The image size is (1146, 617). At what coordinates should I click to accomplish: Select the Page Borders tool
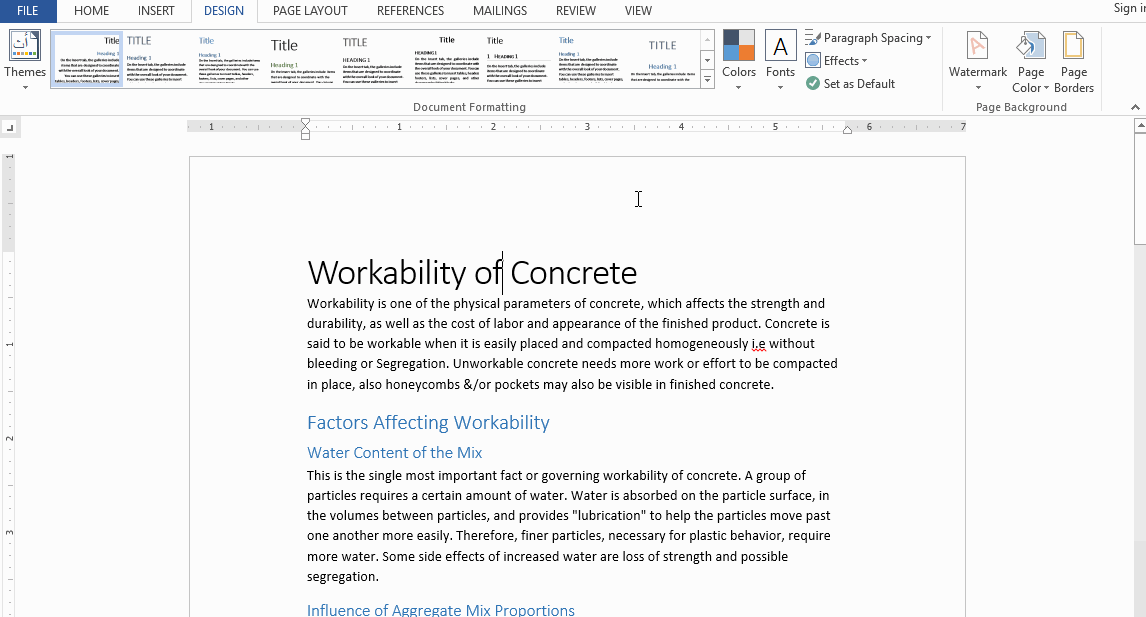tap(1073, 62)
